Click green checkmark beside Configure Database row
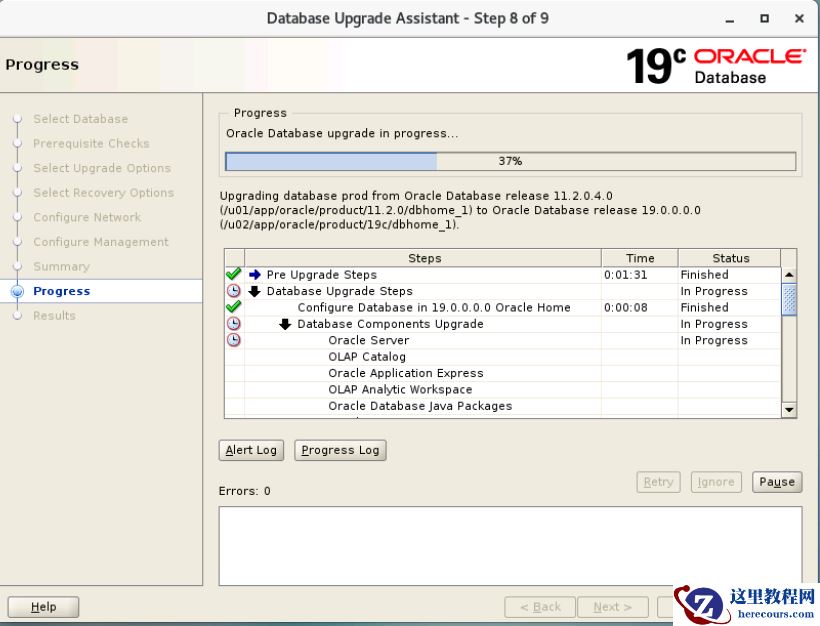The width and height of the screenshot is (820, 626). 234,306
